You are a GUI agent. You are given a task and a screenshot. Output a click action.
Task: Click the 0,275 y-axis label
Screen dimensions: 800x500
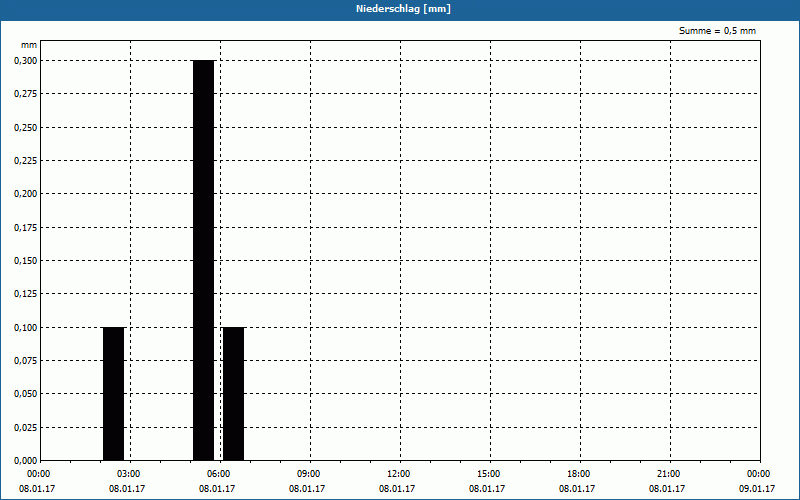[x=26, y=94]
